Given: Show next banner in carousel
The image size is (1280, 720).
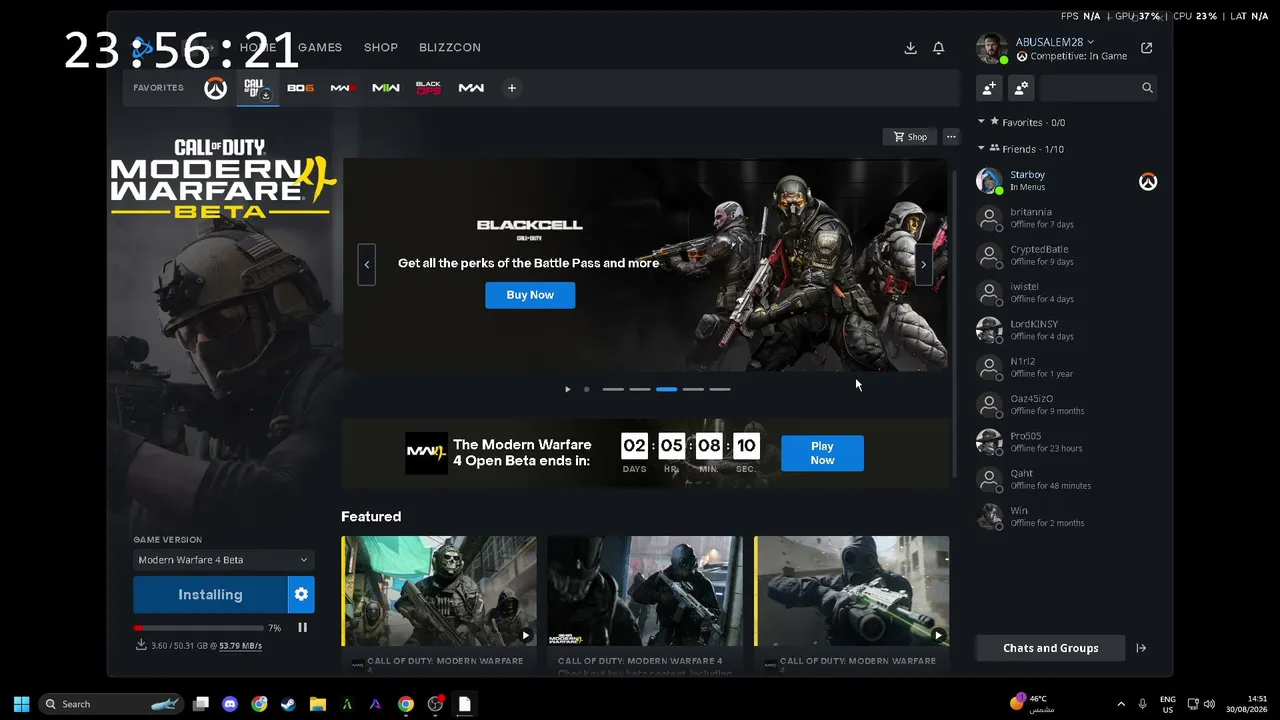Looking at the screenshot, I should pos(923,264).
